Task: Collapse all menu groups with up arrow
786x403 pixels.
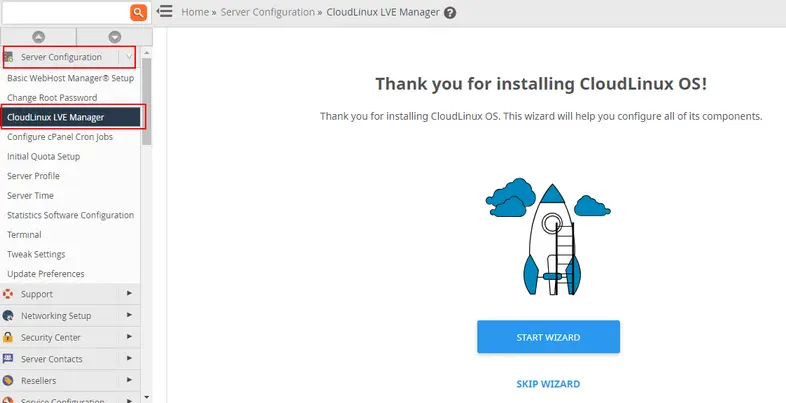Action: coord(38,37)
